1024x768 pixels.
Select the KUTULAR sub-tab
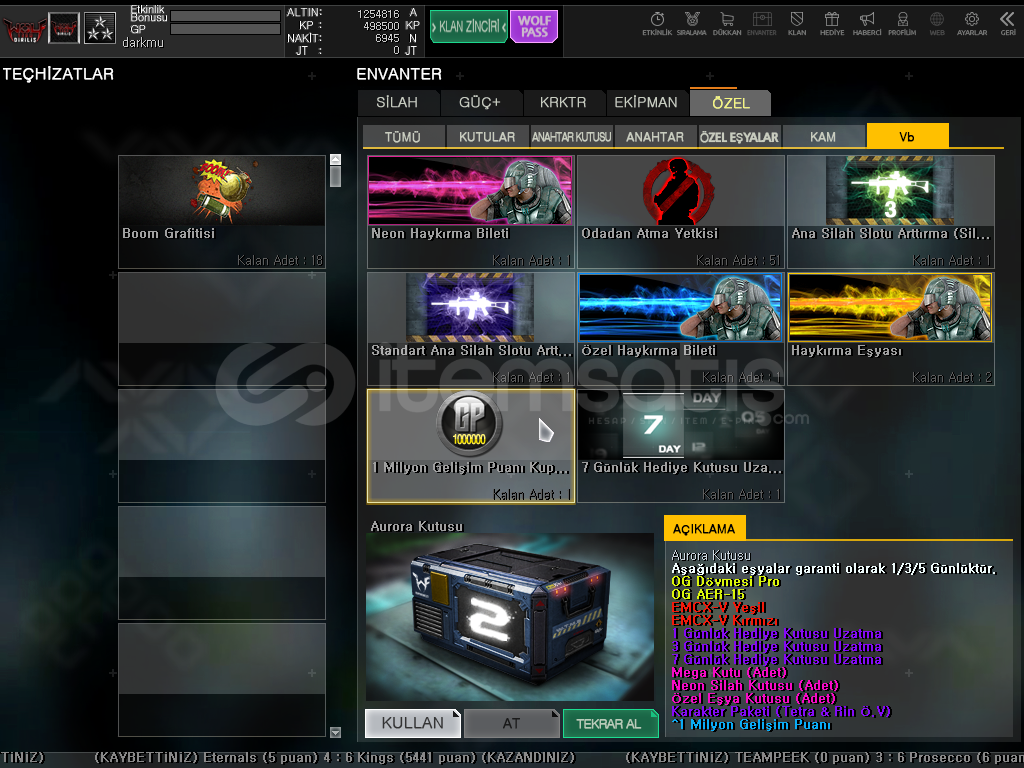pyautogui.click(x=487, y=136)
